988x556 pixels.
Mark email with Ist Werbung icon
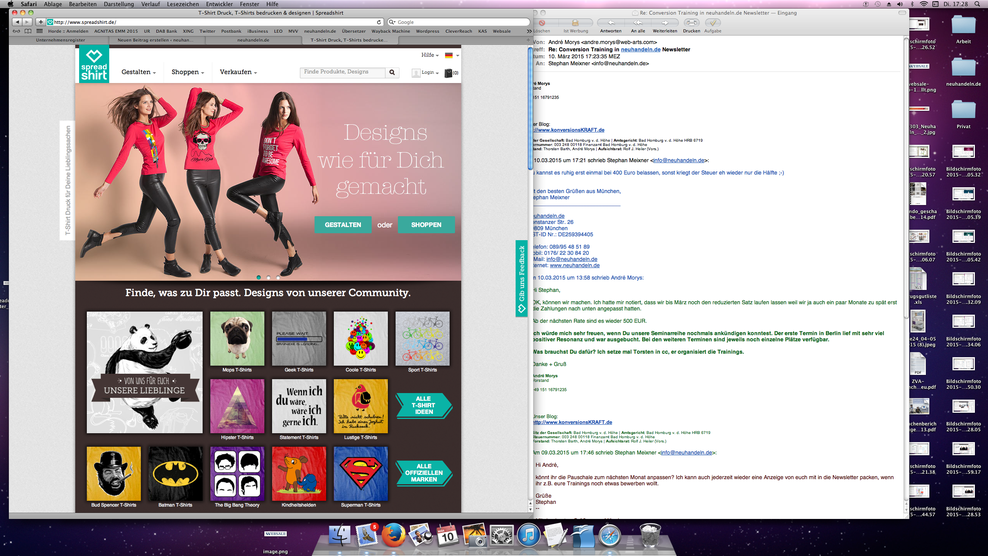click(575, 23)
